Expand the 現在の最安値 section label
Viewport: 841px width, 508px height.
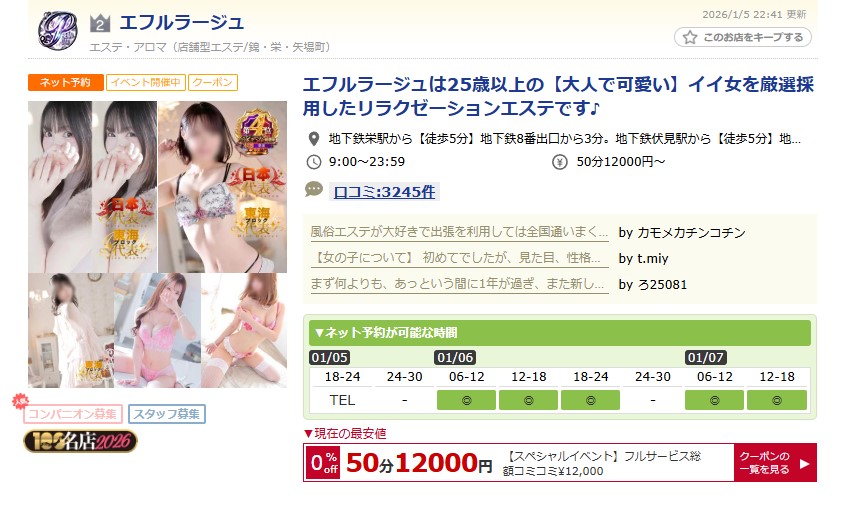pyautogui.click(x=345, y=433)
